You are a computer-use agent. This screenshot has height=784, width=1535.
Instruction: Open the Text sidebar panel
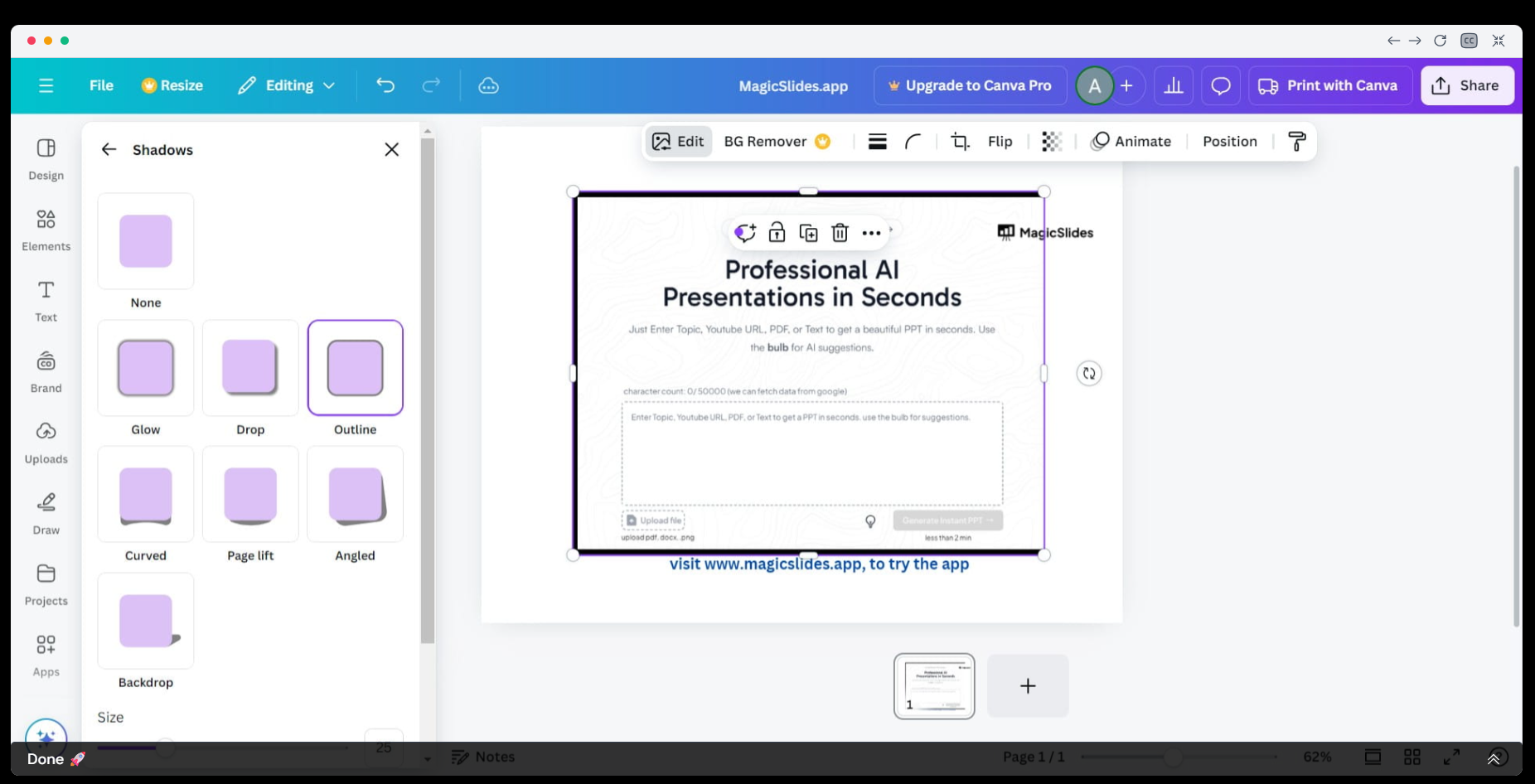click(x=46, y=301)
